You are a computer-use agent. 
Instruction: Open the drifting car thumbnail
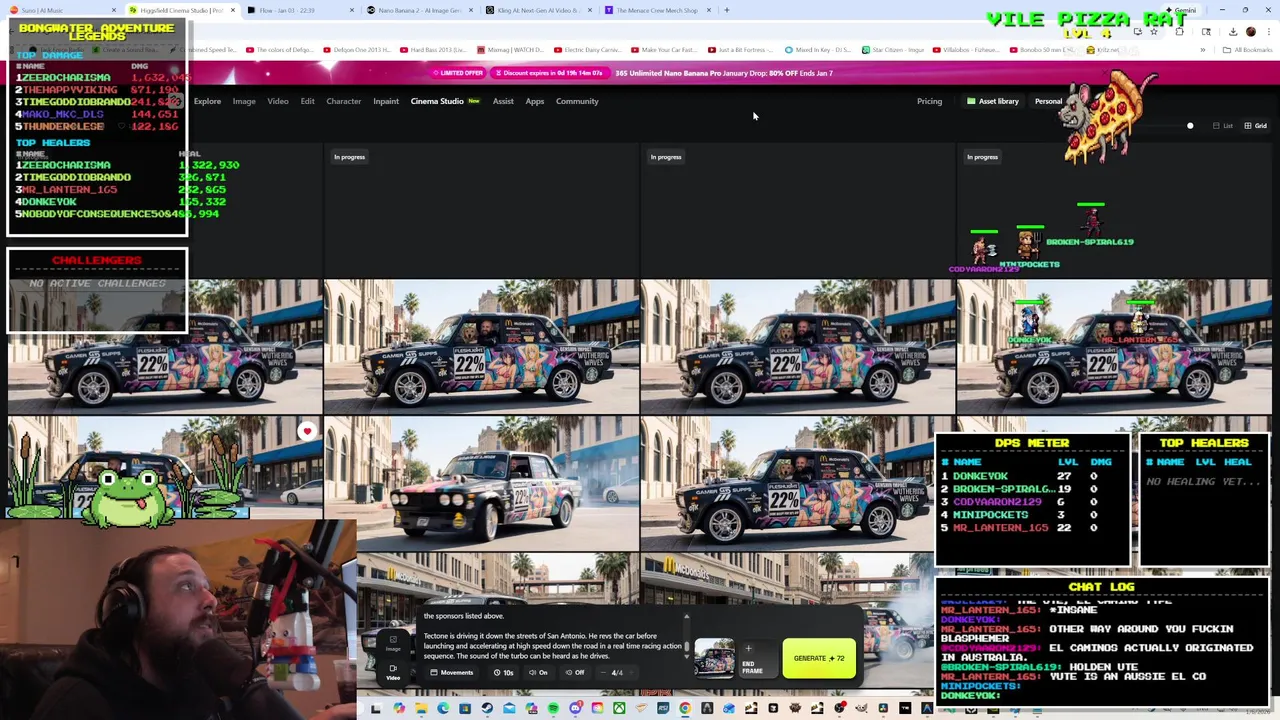tap(481, 482)
